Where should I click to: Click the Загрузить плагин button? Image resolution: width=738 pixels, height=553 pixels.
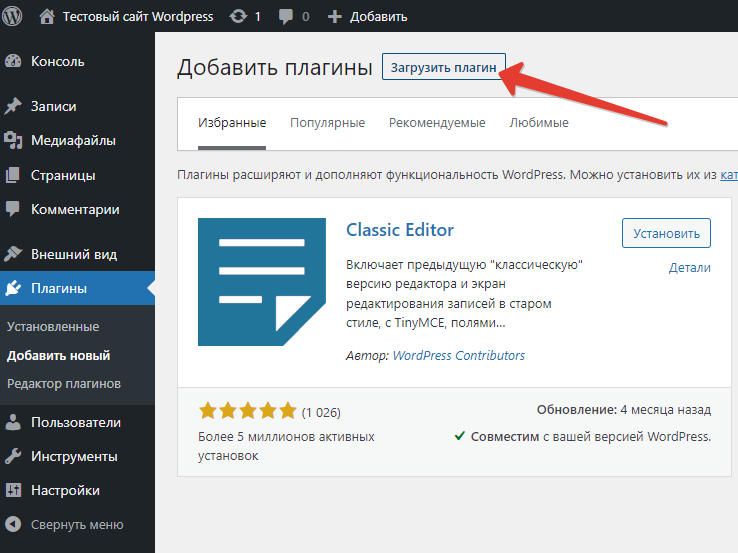pyautogui.click(x=443, y=67)
